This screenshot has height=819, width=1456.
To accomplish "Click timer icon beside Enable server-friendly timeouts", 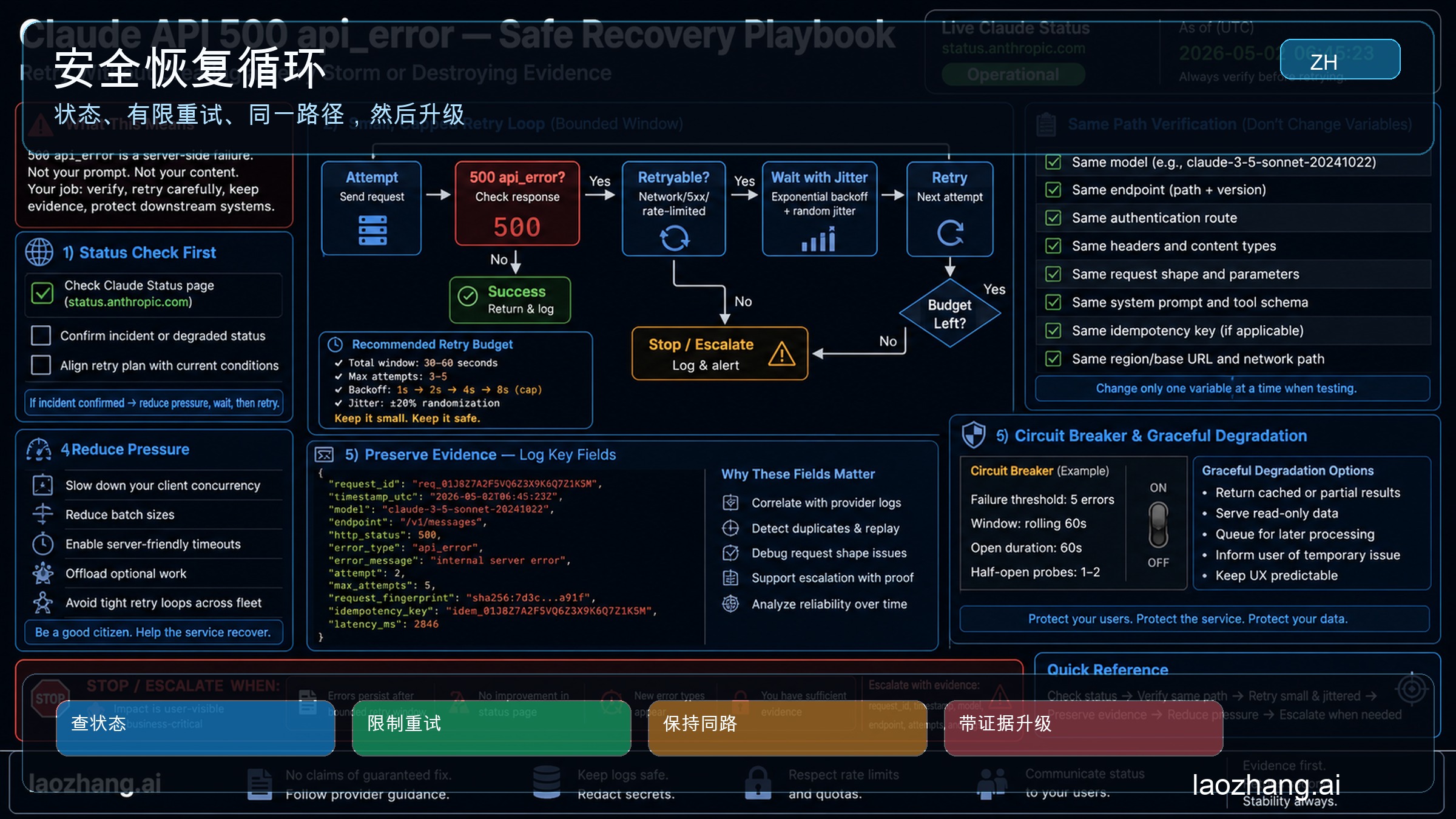I will (x=42, y=544).
